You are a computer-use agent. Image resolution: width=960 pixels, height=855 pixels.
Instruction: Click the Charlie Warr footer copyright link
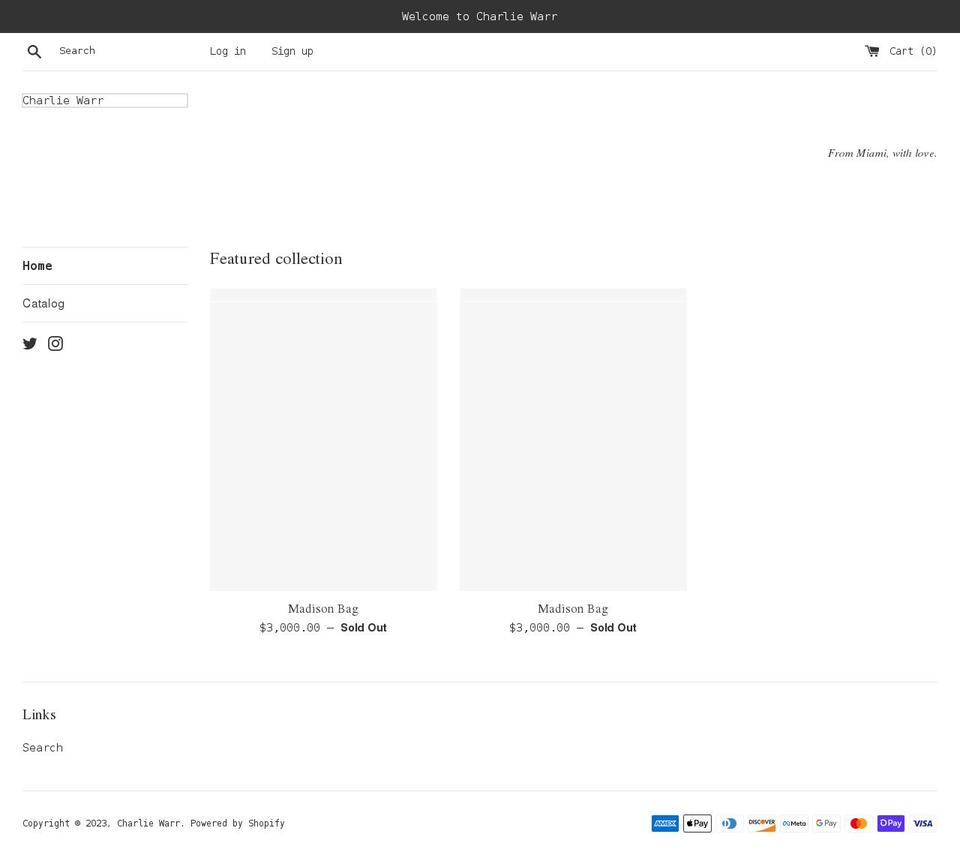pos(149,823)
